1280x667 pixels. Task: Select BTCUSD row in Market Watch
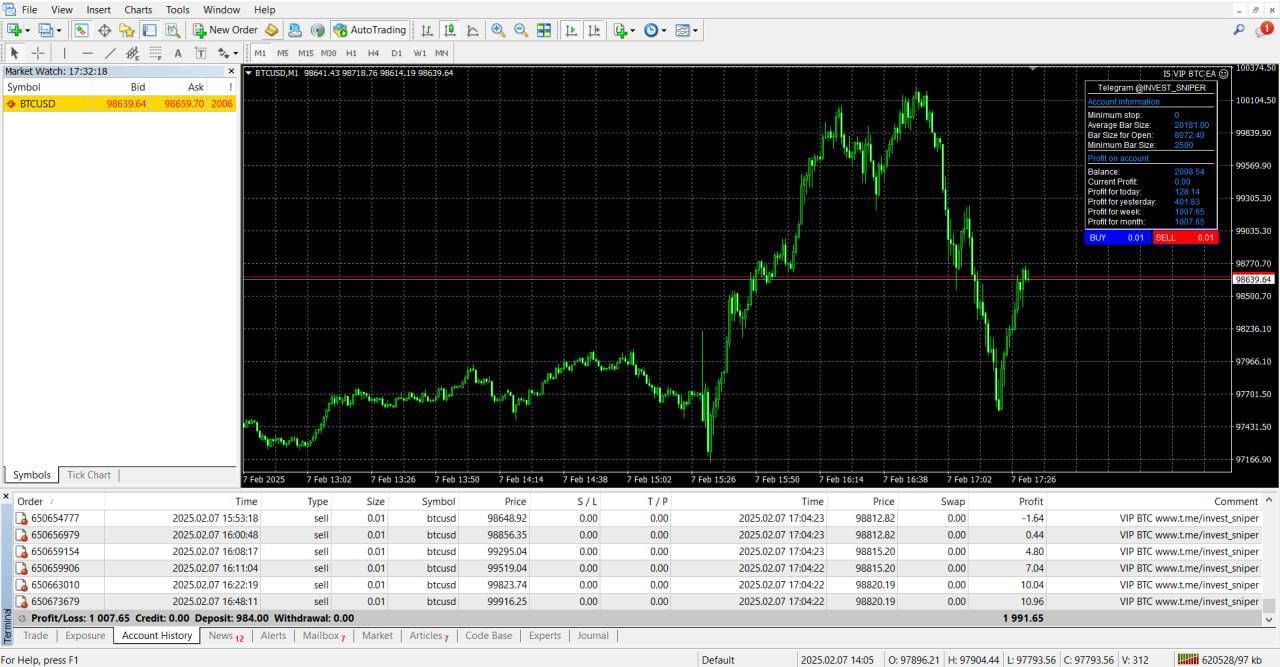(x=38, y=103)
